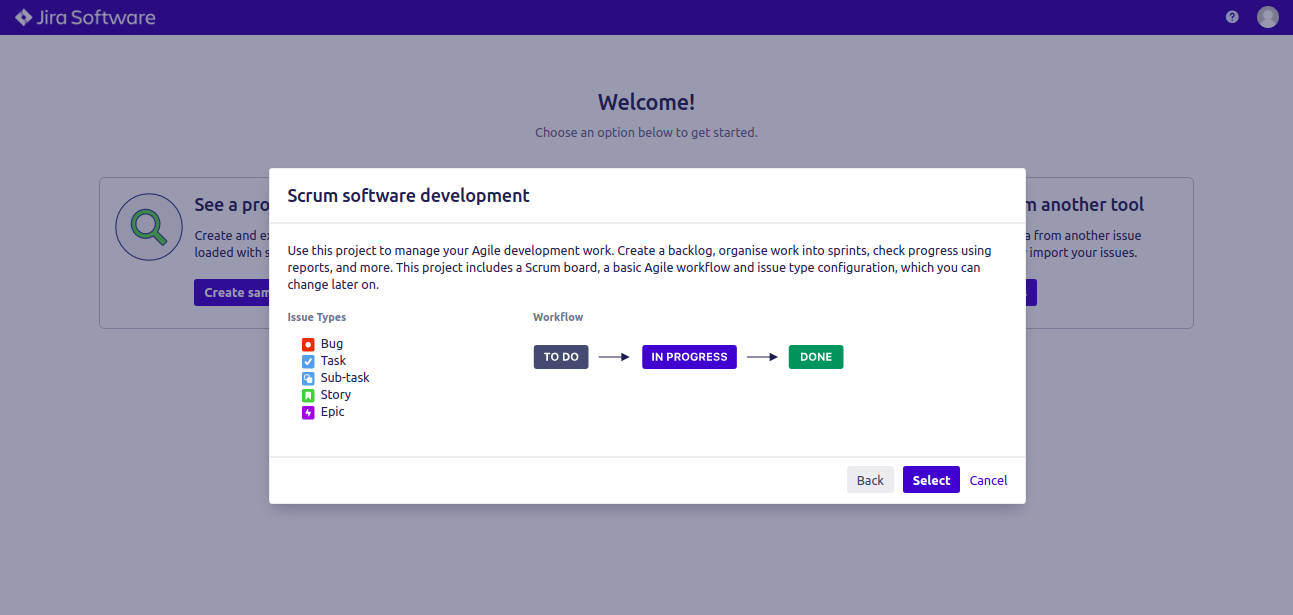Go back with the Back button

point(870,480)
